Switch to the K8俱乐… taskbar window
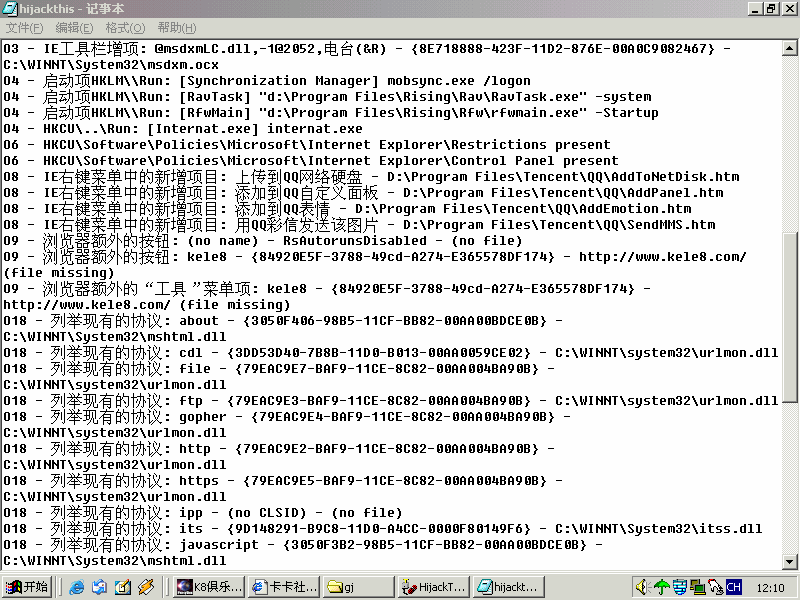This screenshot has height=600, width=800. pos(209,587)
